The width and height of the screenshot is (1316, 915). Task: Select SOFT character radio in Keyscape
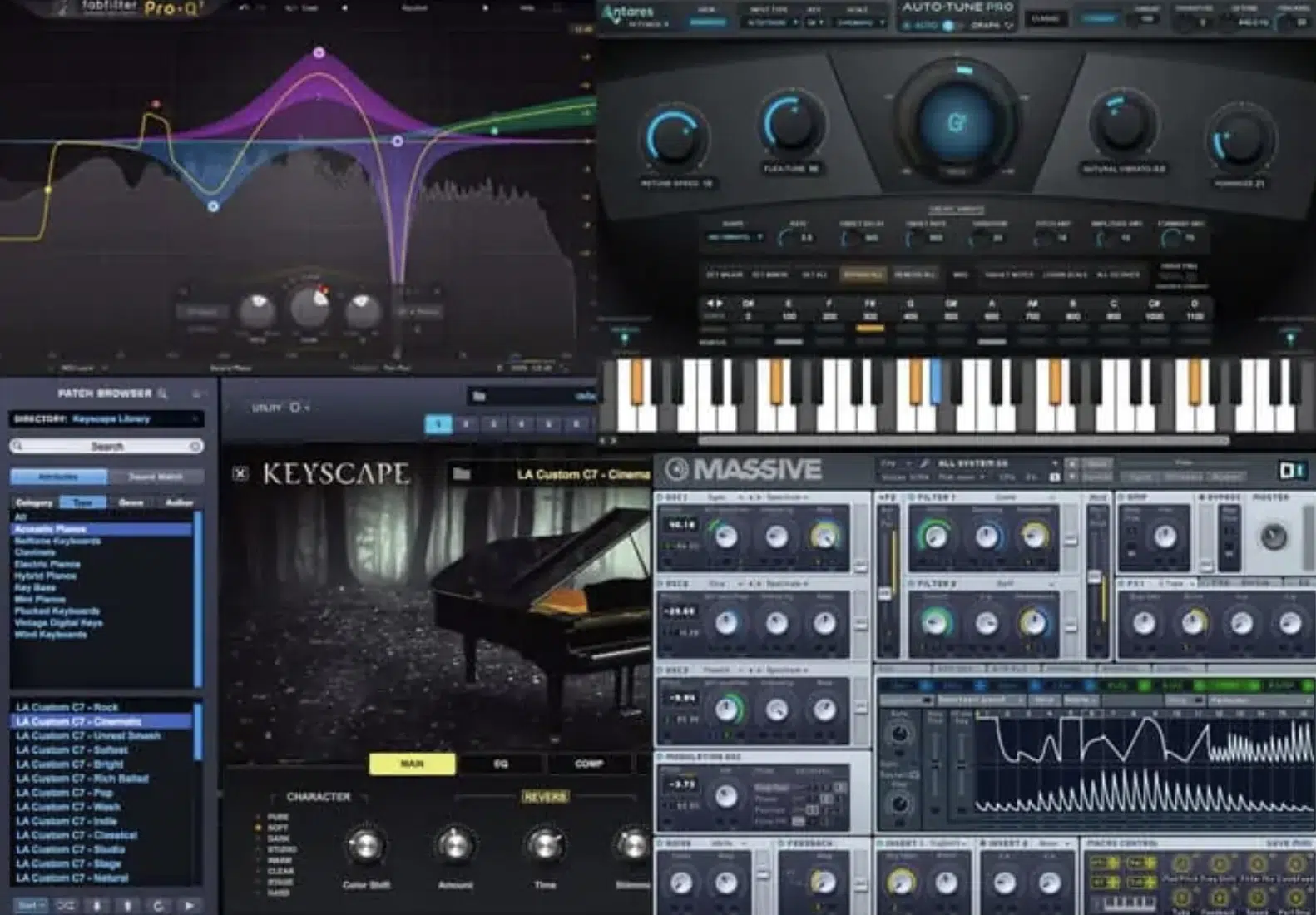click(259, 828)
